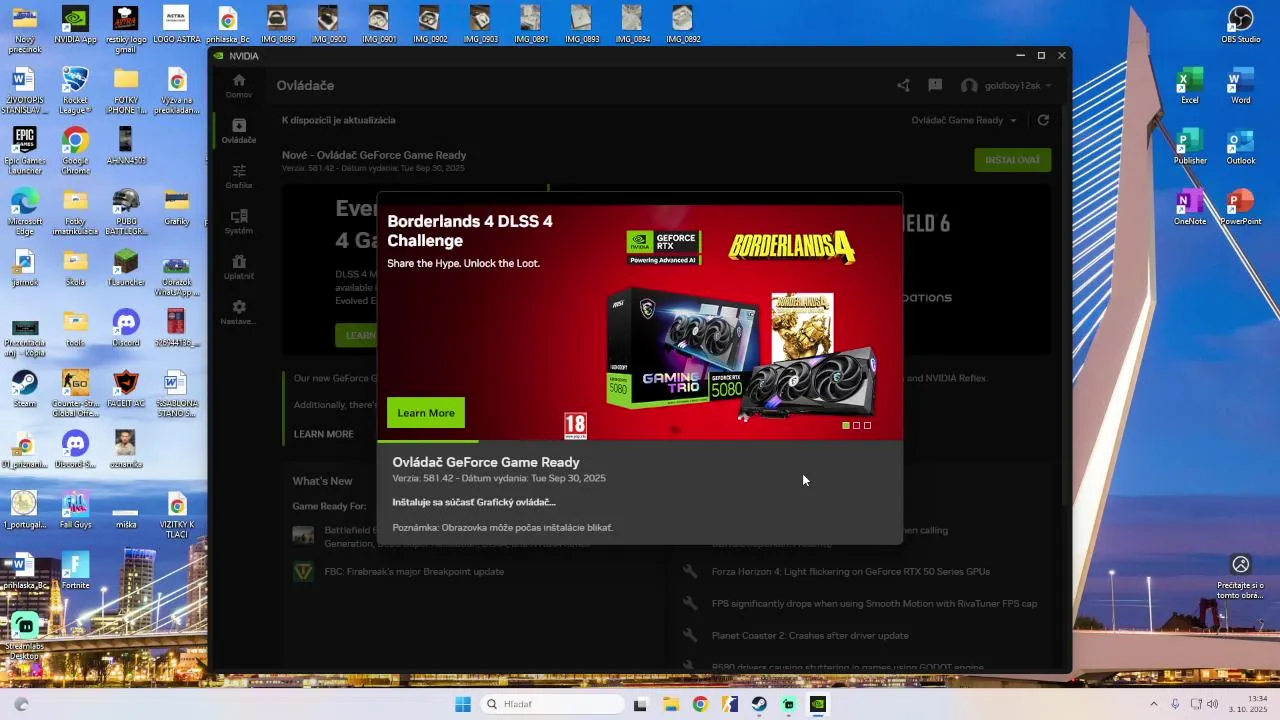Click Planet Coaster 2 crashes issue
The image size is (1280, 720).
coord(810,635)
